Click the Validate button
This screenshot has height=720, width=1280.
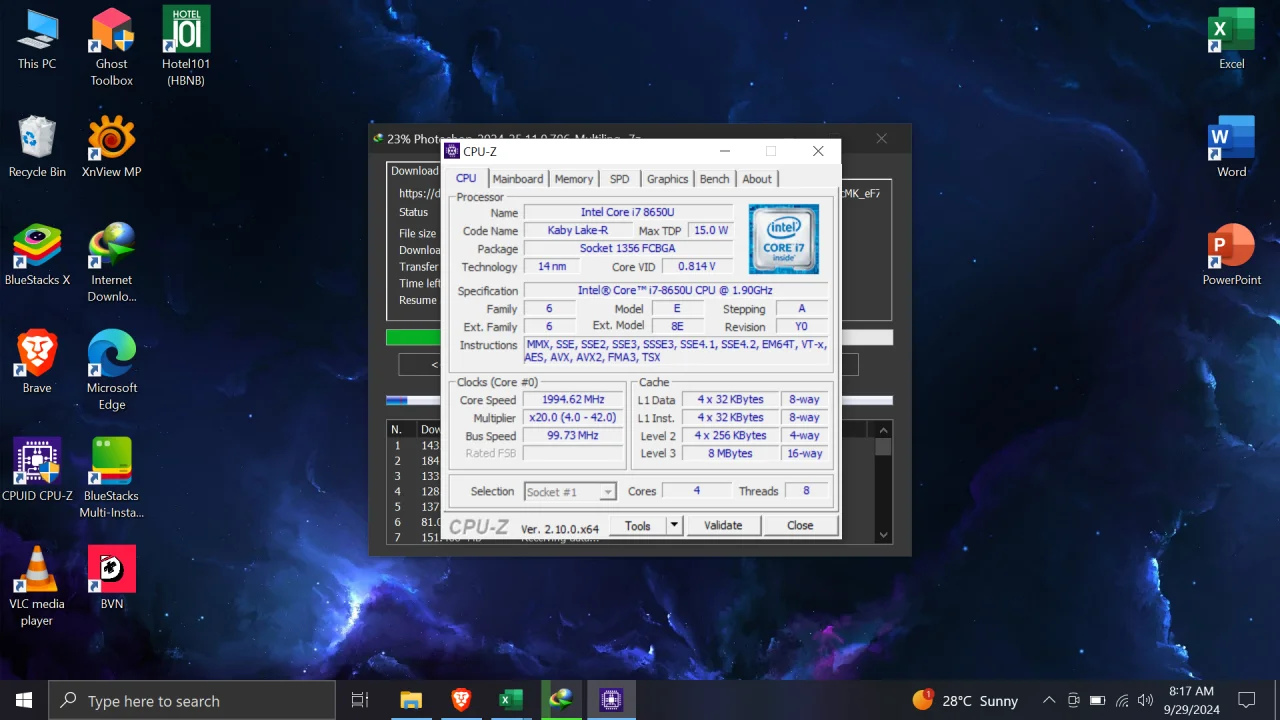[x=723, y=525]
